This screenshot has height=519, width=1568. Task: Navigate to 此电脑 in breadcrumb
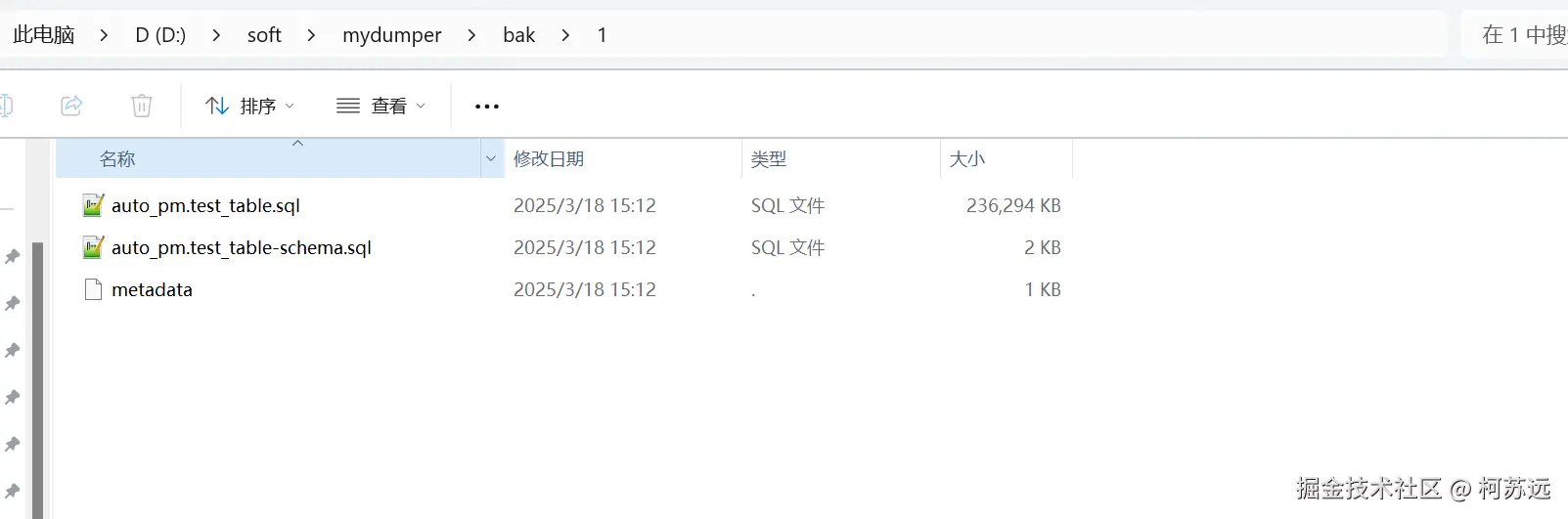(44, 35)
